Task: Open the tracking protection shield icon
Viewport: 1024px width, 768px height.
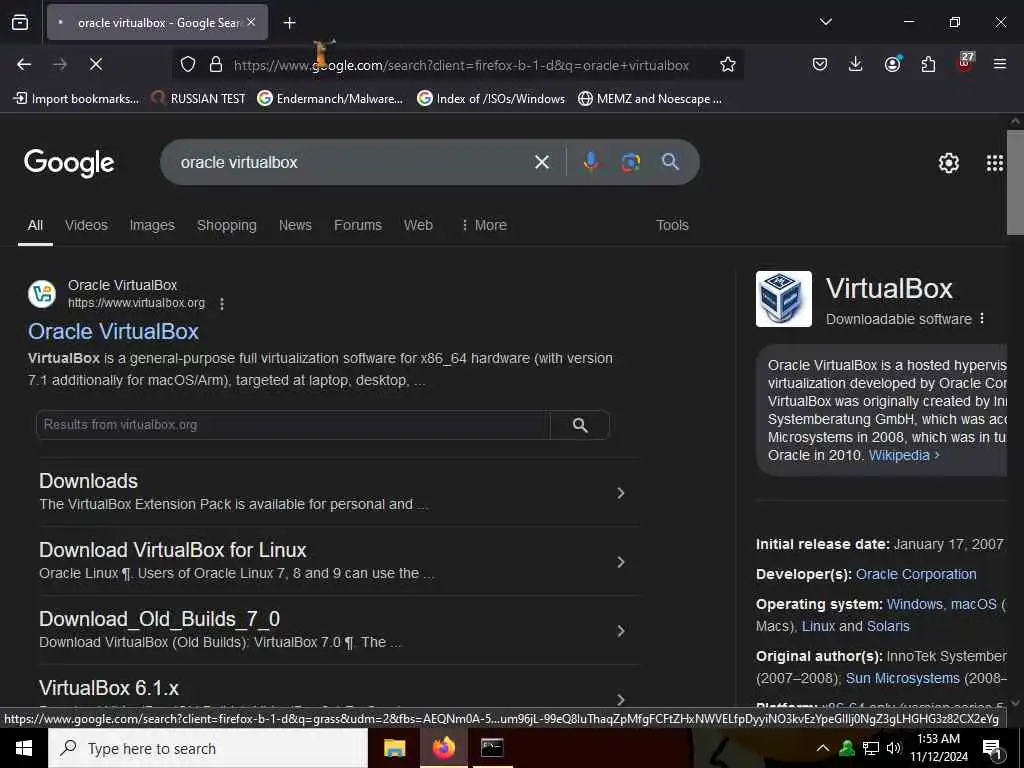Action: point(188,64)
